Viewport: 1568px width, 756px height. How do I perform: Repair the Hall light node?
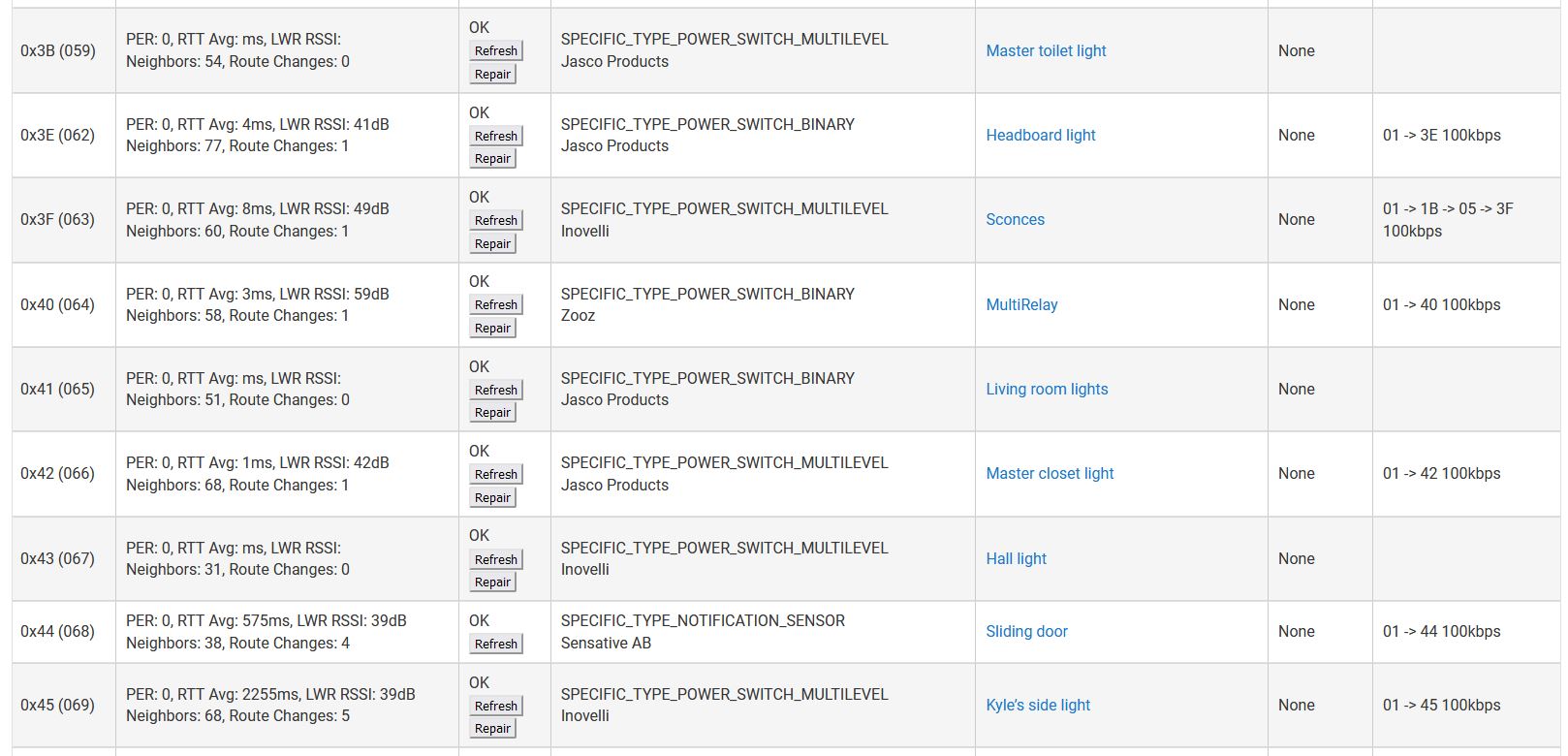[x=492, y=582]
